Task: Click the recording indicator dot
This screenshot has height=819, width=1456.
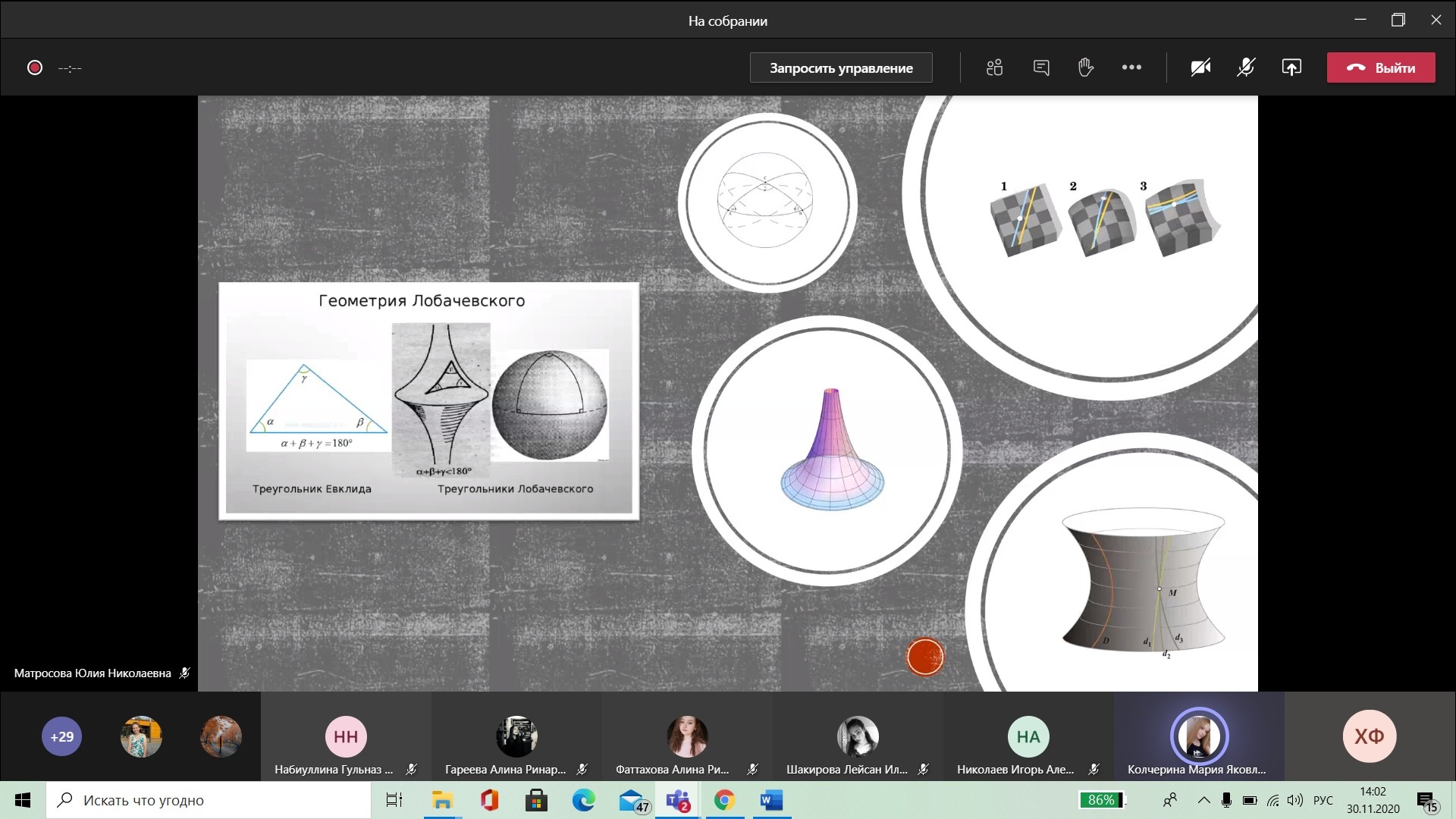Action: click(x=35, y=67)
